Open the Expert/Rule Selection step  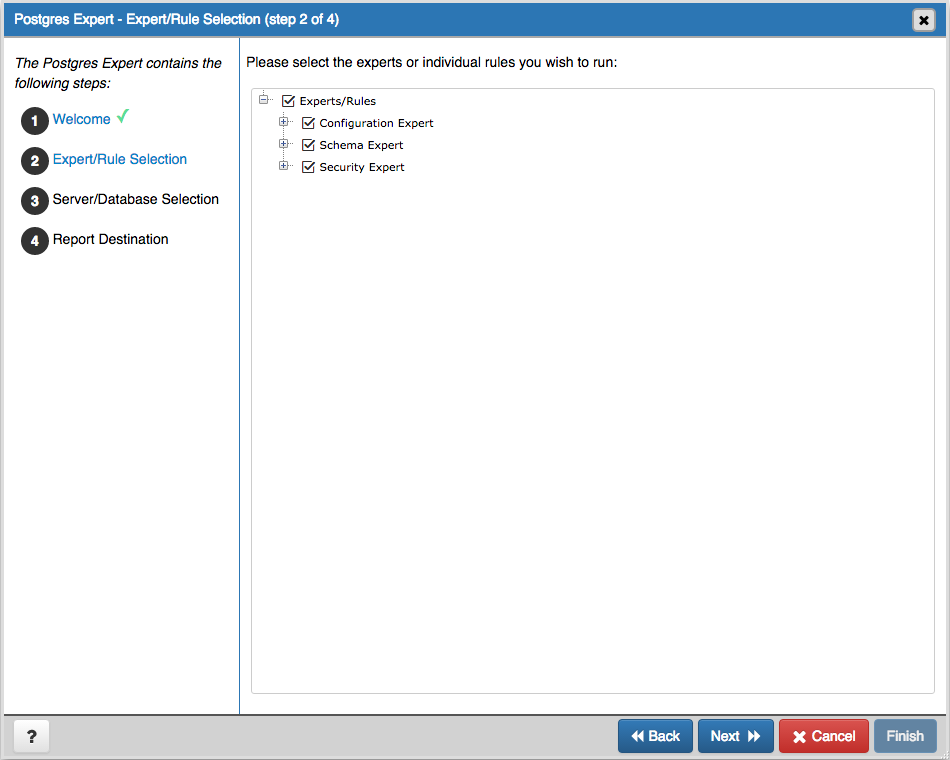click(x=119, y=159)
